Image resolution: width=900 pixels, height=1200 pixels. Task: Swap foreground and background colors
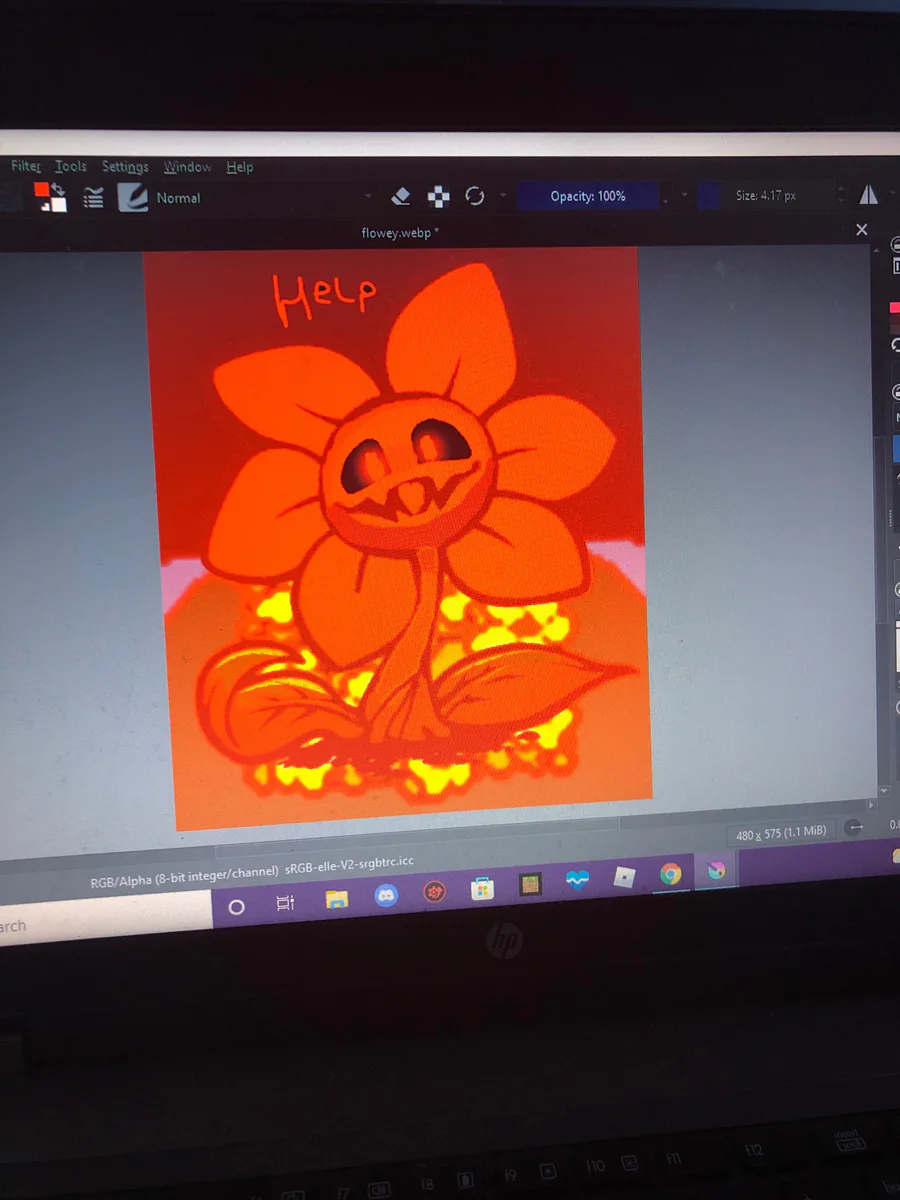tap(58, 189)
